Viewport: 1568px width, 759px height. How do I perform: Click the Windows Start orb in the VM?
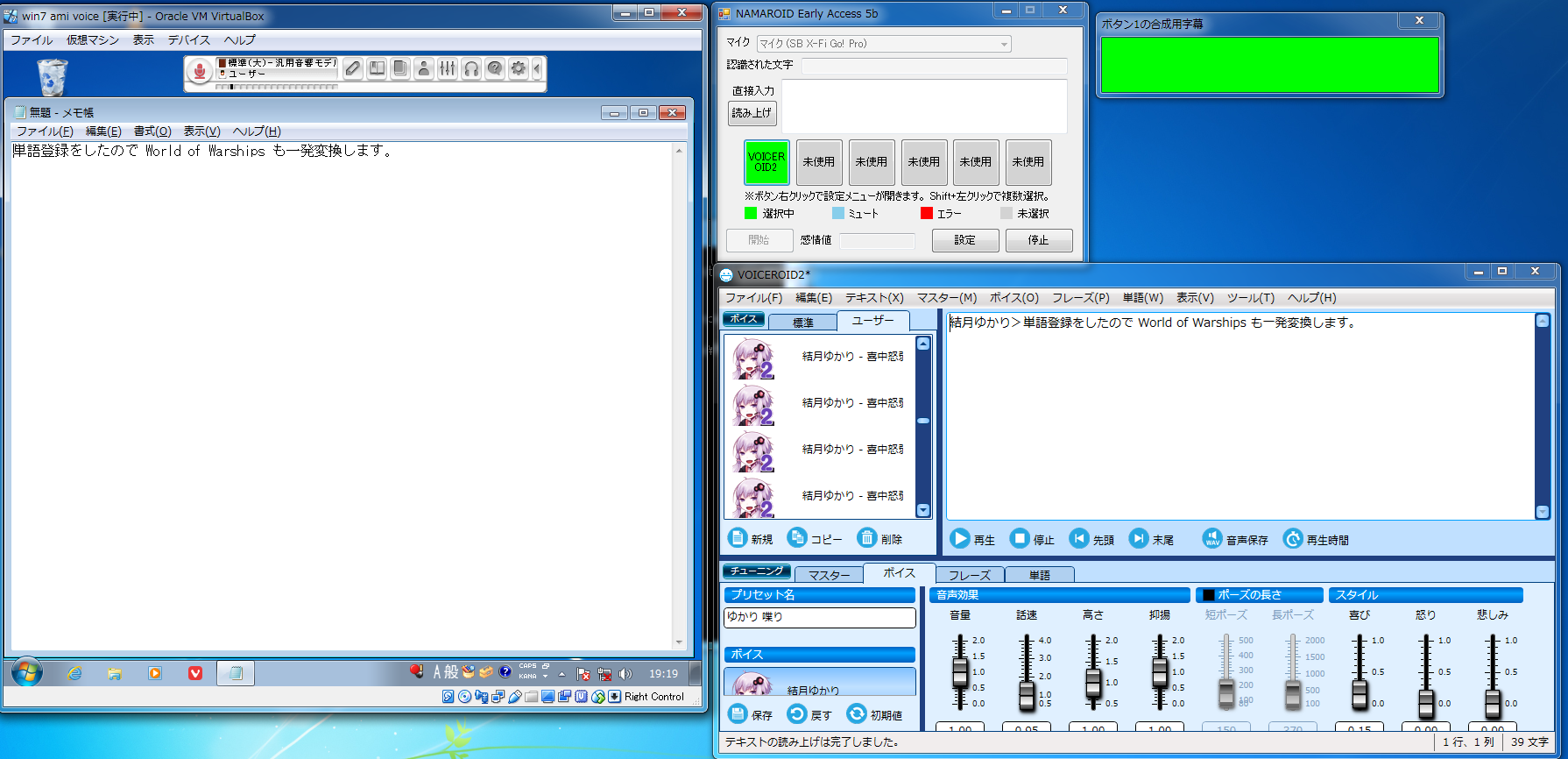pyautogui.click(x=27, y=672)
